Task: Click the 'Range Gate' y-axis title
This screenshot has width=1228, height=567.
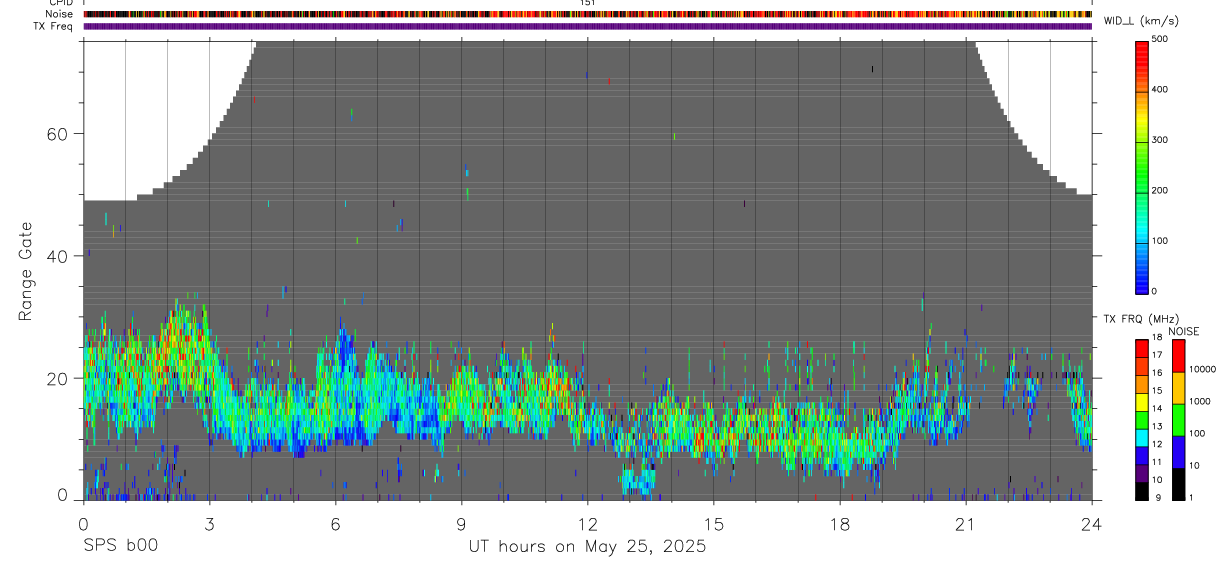Action: pyautogui.click(x=27, y=272)
